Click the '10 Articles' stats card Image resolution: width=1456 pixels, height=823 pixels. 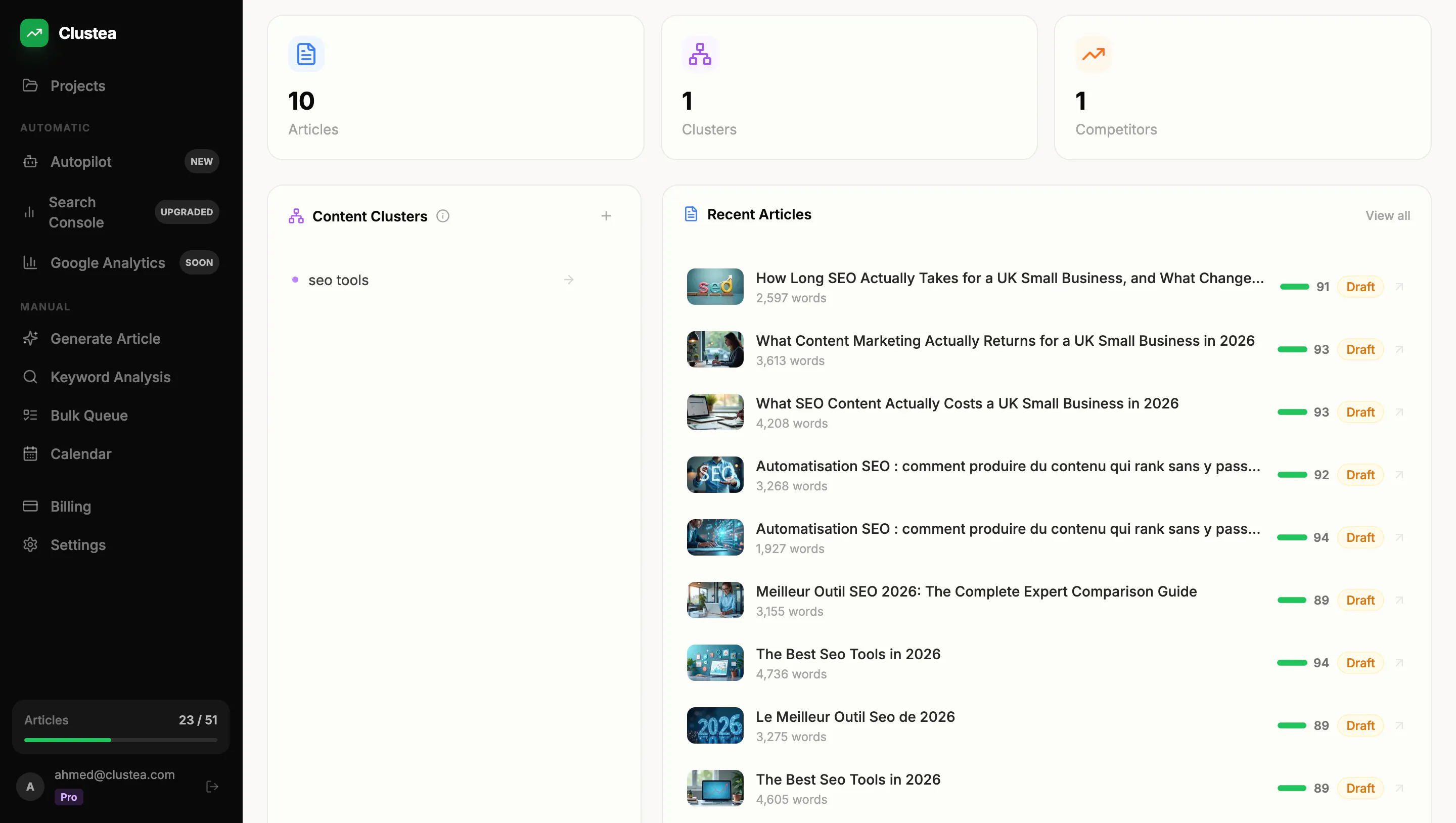(456, 87)
